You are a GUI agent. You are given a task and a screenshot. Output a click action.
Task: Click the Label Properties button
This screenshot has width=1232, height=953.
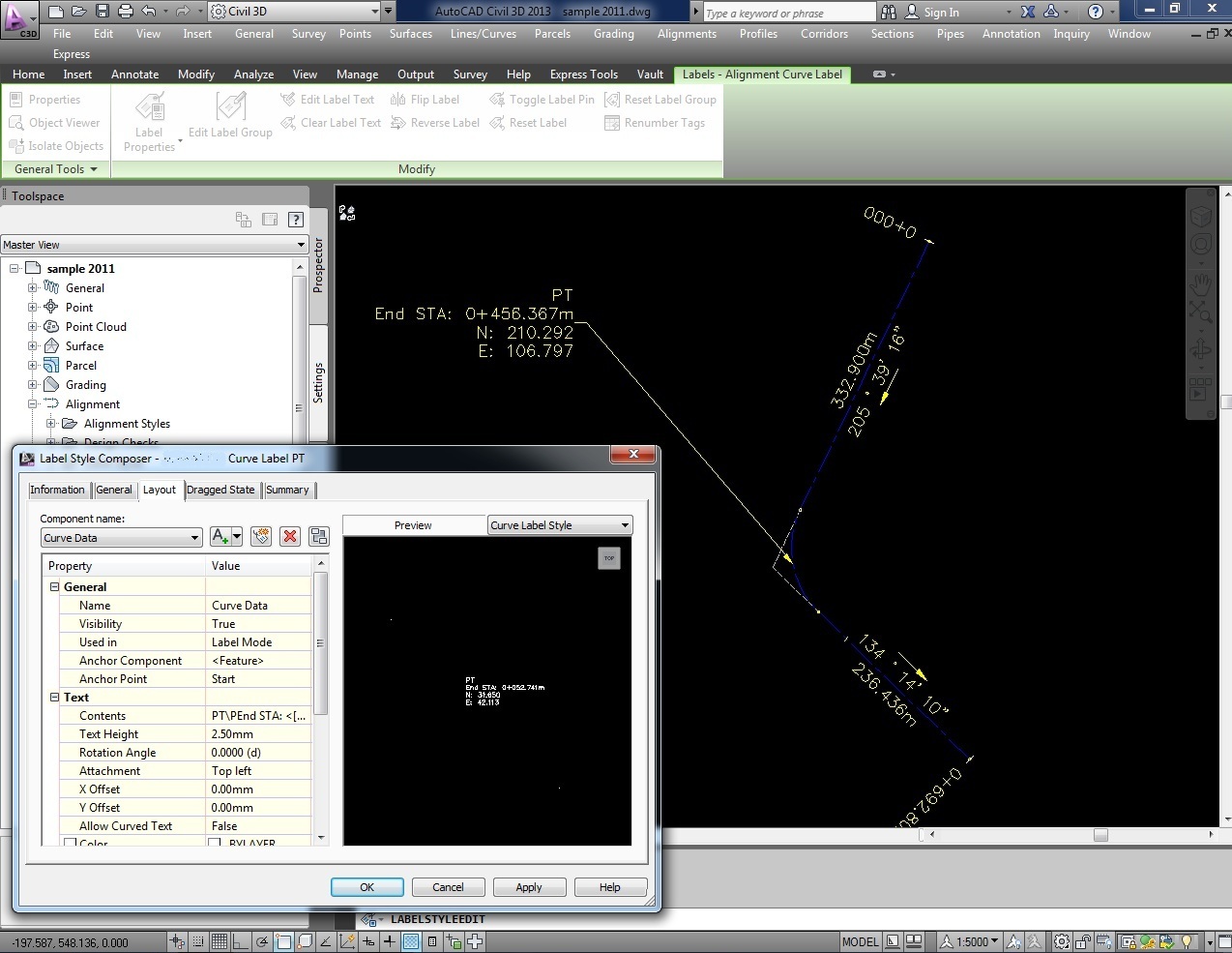149,122
